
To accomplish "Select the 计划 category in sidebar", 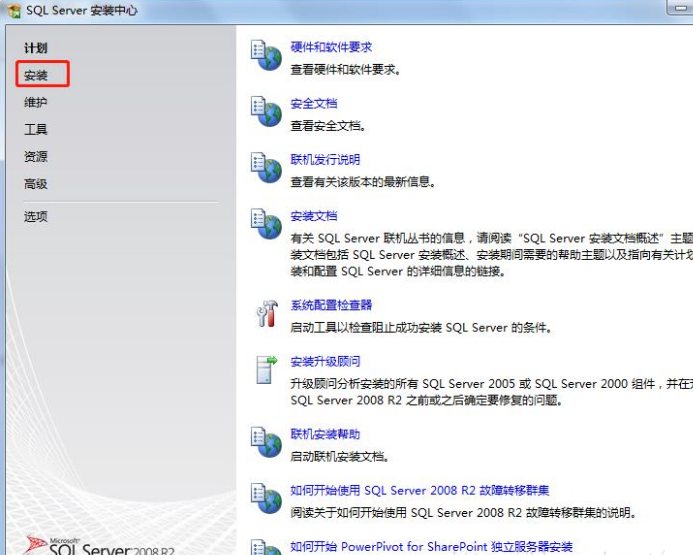I will point(36,48).
